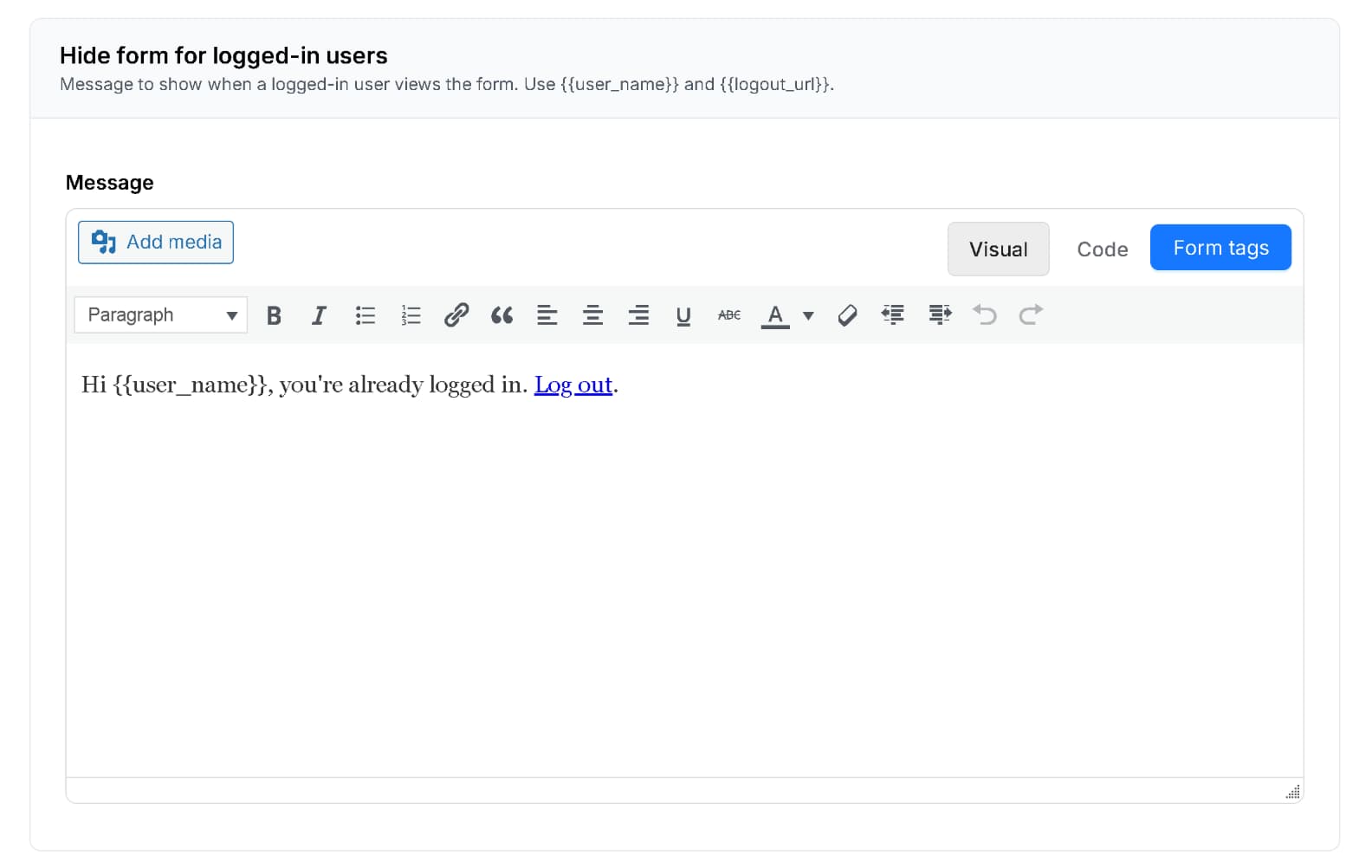Click the Add media button
Viewport: 1372px width, 868px height.
pyautogui.click(x=156, y=243)
